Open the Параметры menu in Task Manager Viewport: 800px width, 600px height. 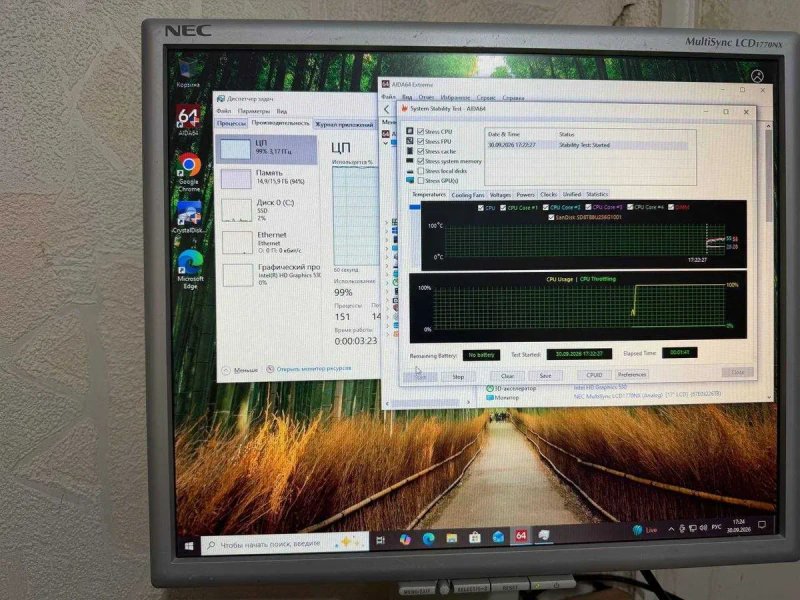[254, 111]
